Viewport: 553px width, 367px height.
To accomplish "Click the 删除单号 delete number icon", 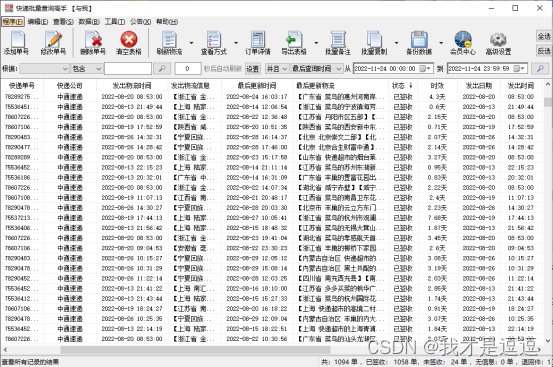I will pyautogui.click(x=93, y=43).
